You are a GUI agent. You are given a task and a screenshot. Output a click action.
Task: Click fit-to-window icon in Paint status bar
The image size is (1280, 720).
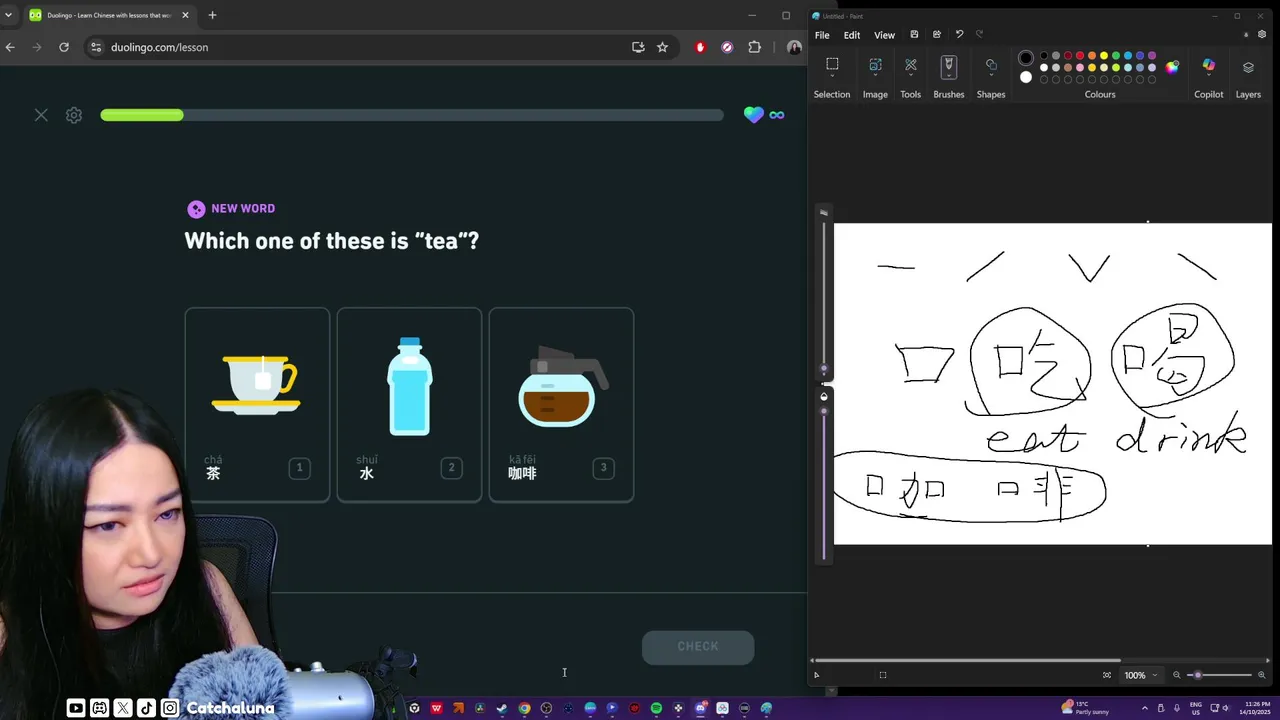[1107, 675]
